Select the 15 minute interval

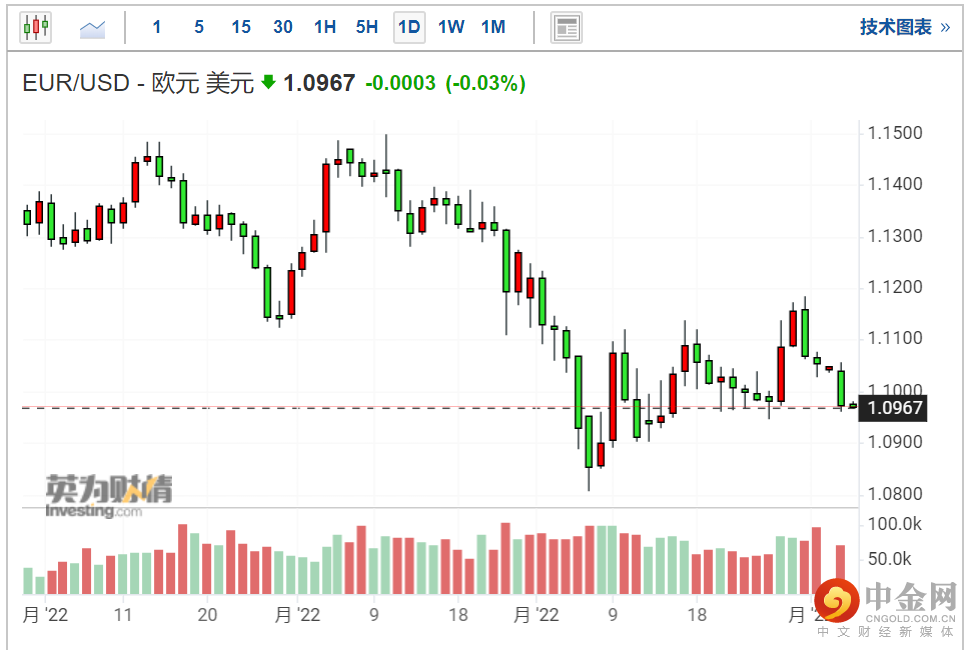(x=241, y=27)
